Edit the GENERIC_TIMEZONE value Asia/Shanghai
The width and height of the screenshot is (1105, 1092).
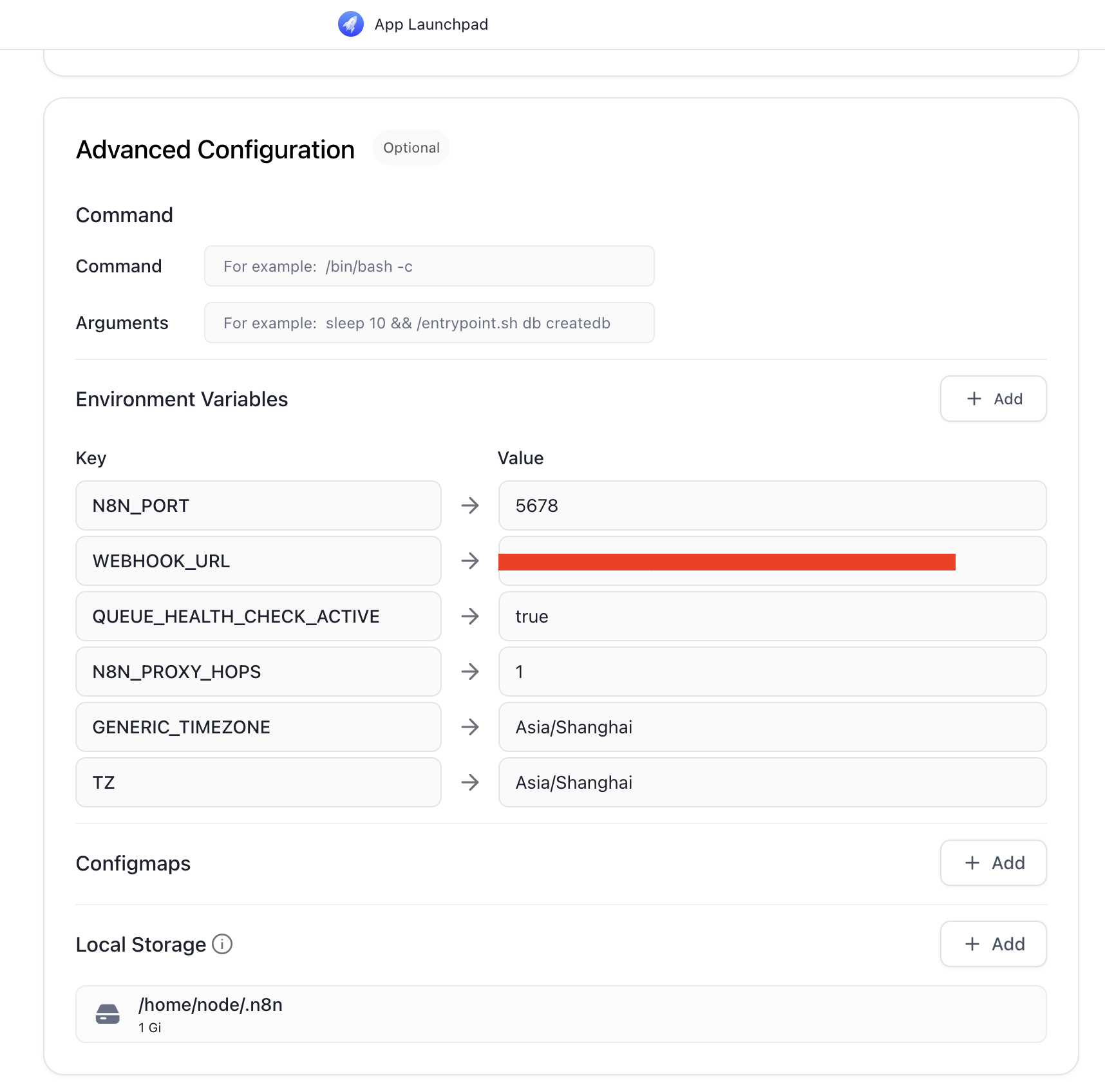pos(771,727)
